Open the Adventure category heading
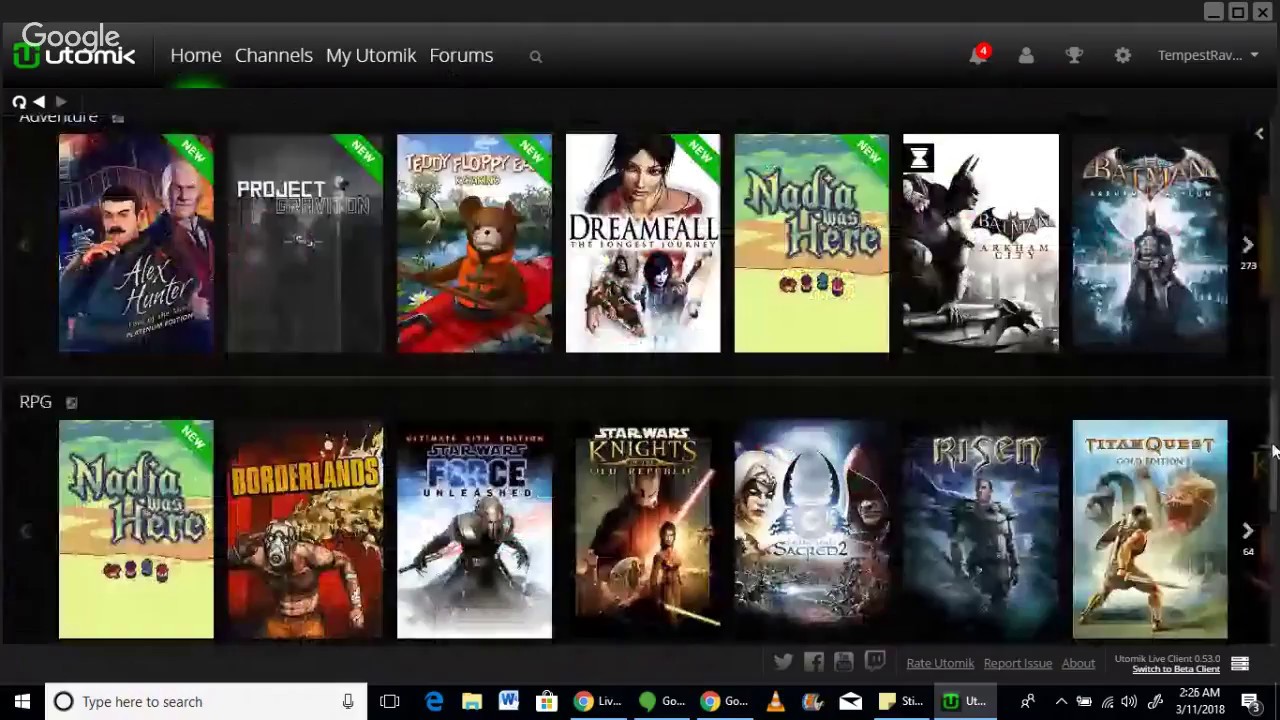The width and height of the screenshot is (1280, 720). coord(58,117)
